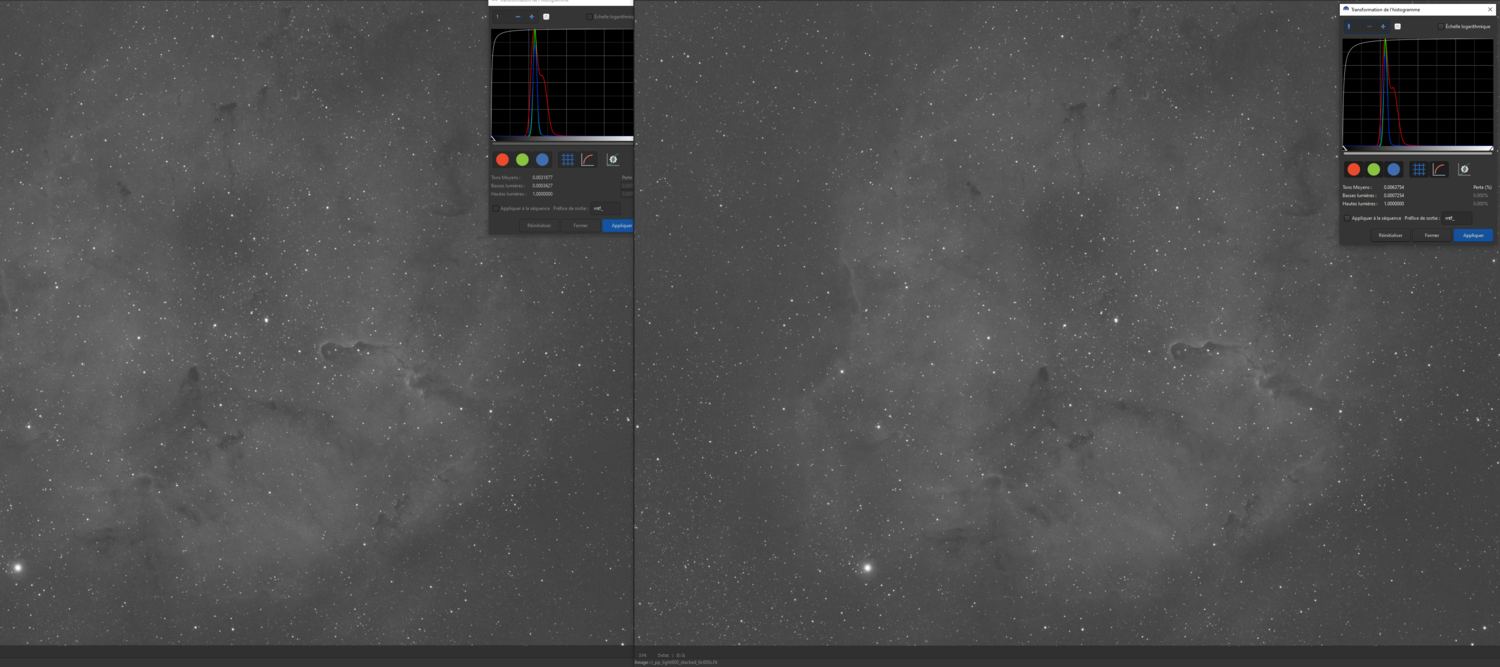
Task: Toggle green channel in left histogram dialog
Action: click(x=522, y=159)
